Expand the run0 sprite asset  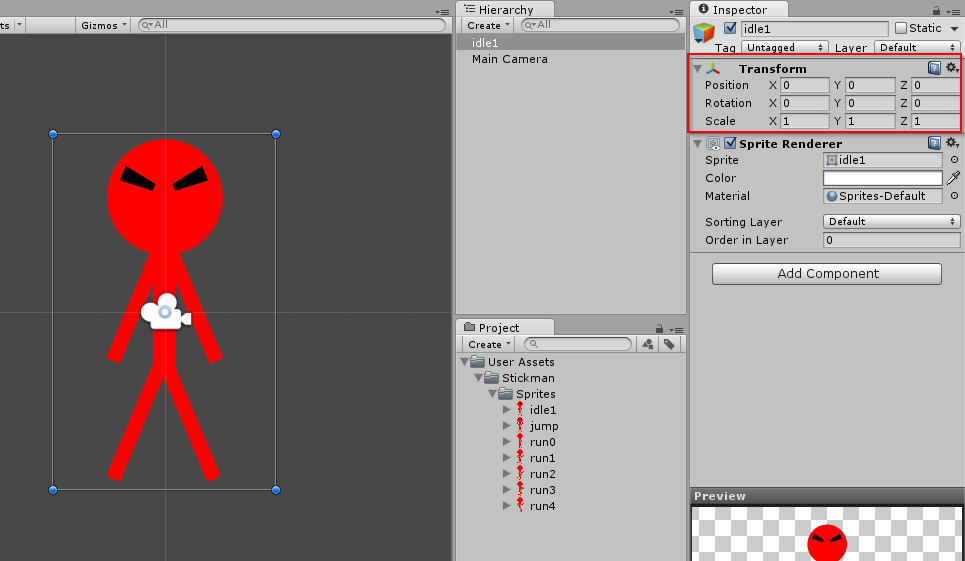[507, 442]
